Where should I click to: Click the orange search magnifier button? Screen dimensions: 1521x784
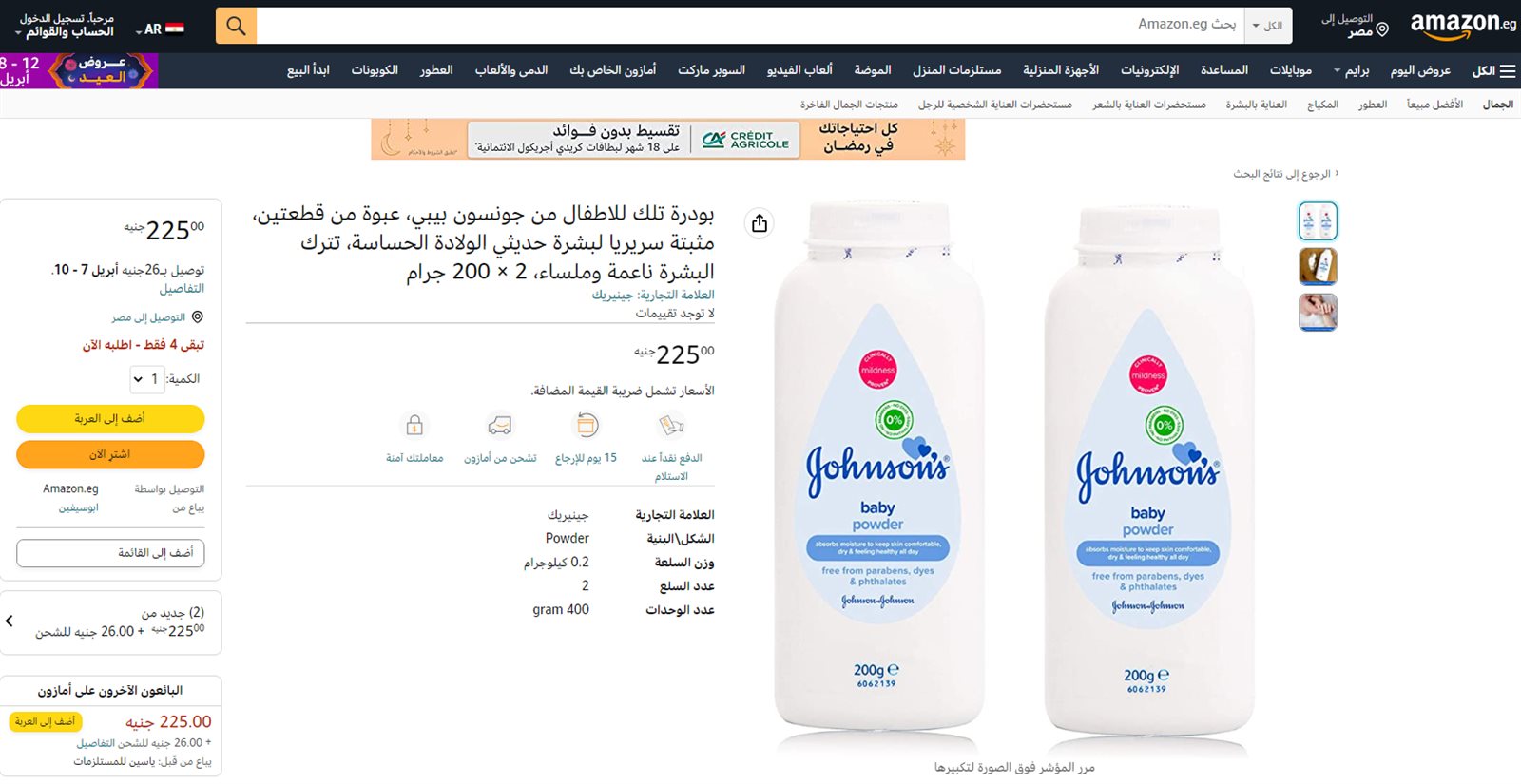tap(236, 26)
